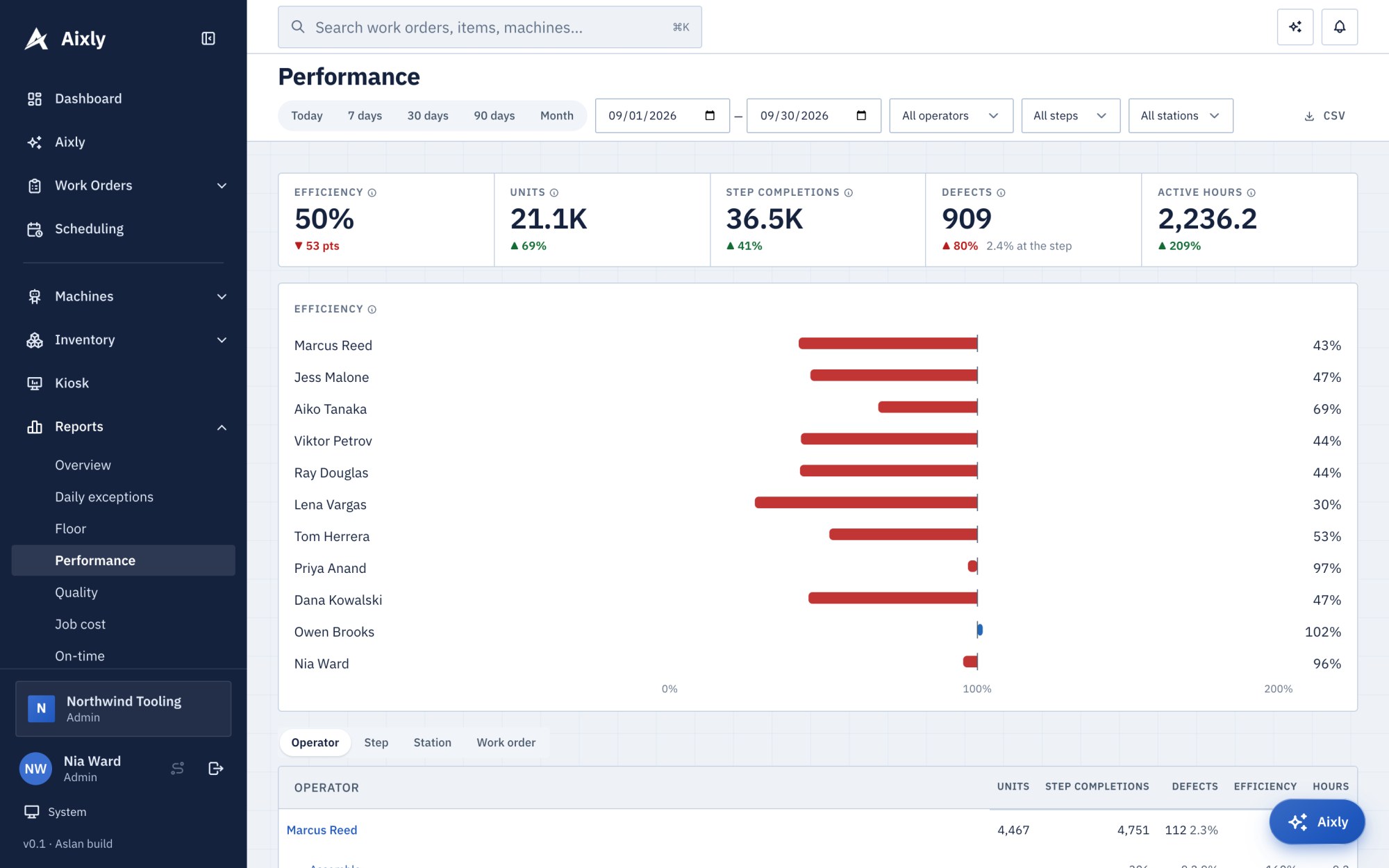1389x868 pixels.
Task: Click the Northwind Tooling N avatar
Action: (x=41, y=708)
